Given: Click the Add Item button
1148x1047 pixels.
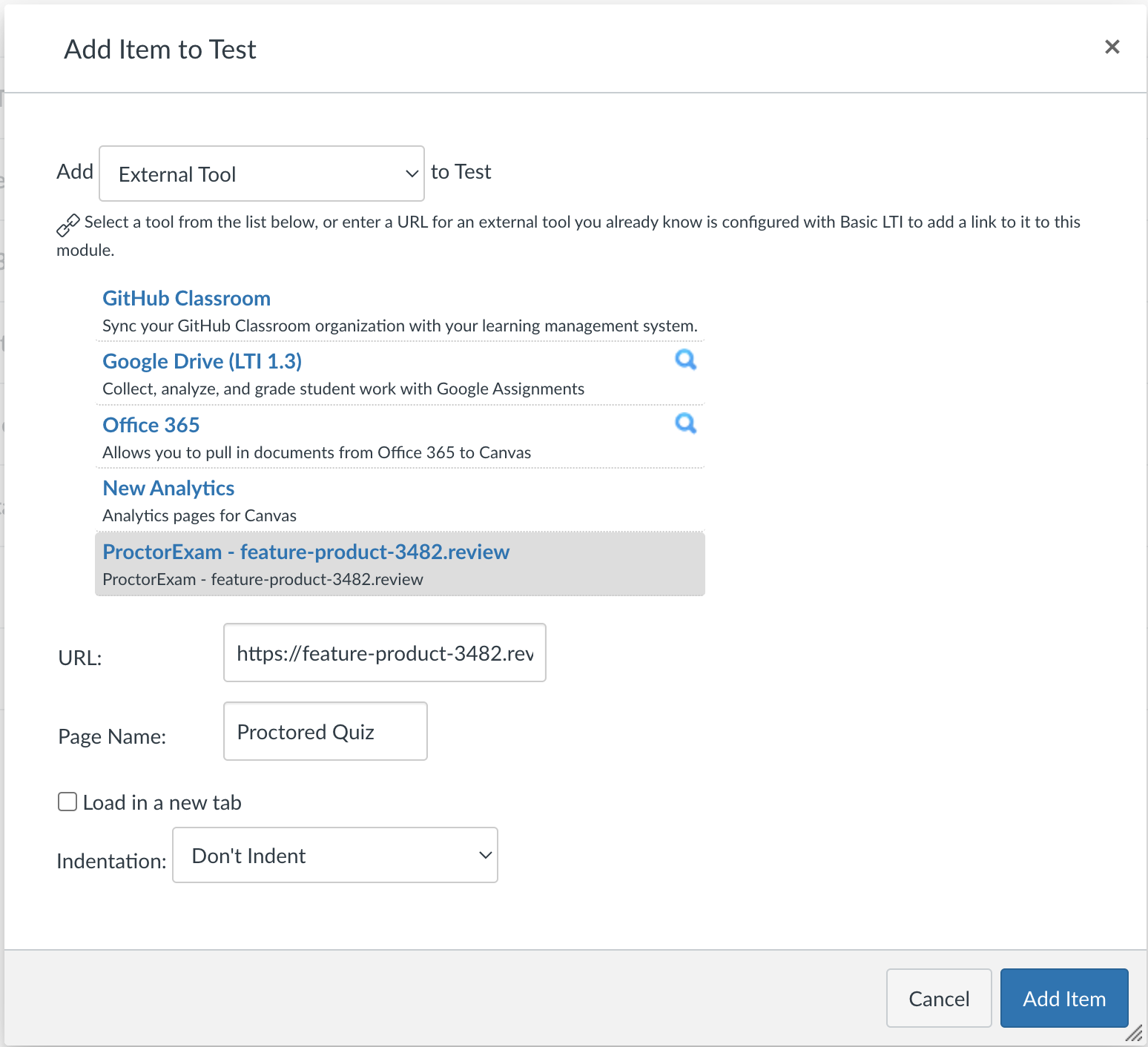Looking at the screenshot, I should 1064,998.
